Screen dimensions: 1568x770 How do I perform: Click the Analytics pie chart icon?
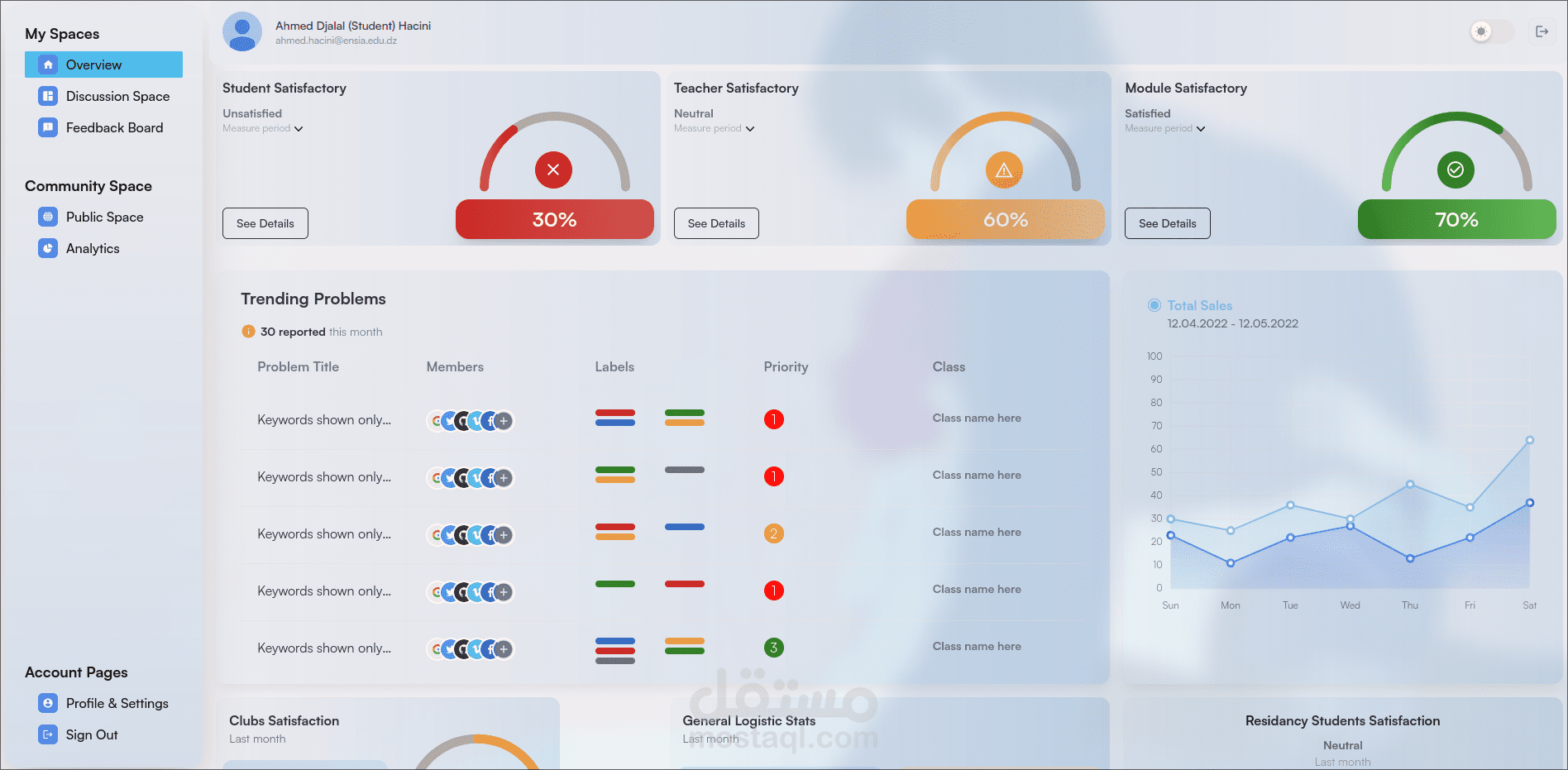pyautogui.click(x=48, y=248)
